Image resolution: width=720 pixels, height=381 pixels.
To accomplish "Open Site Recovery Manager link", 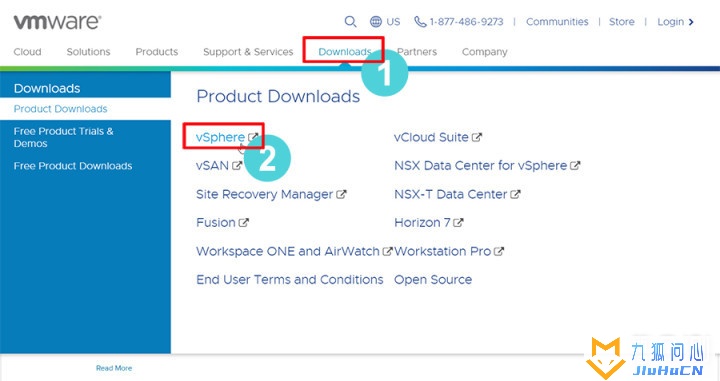I will click(x=264, y=194).
